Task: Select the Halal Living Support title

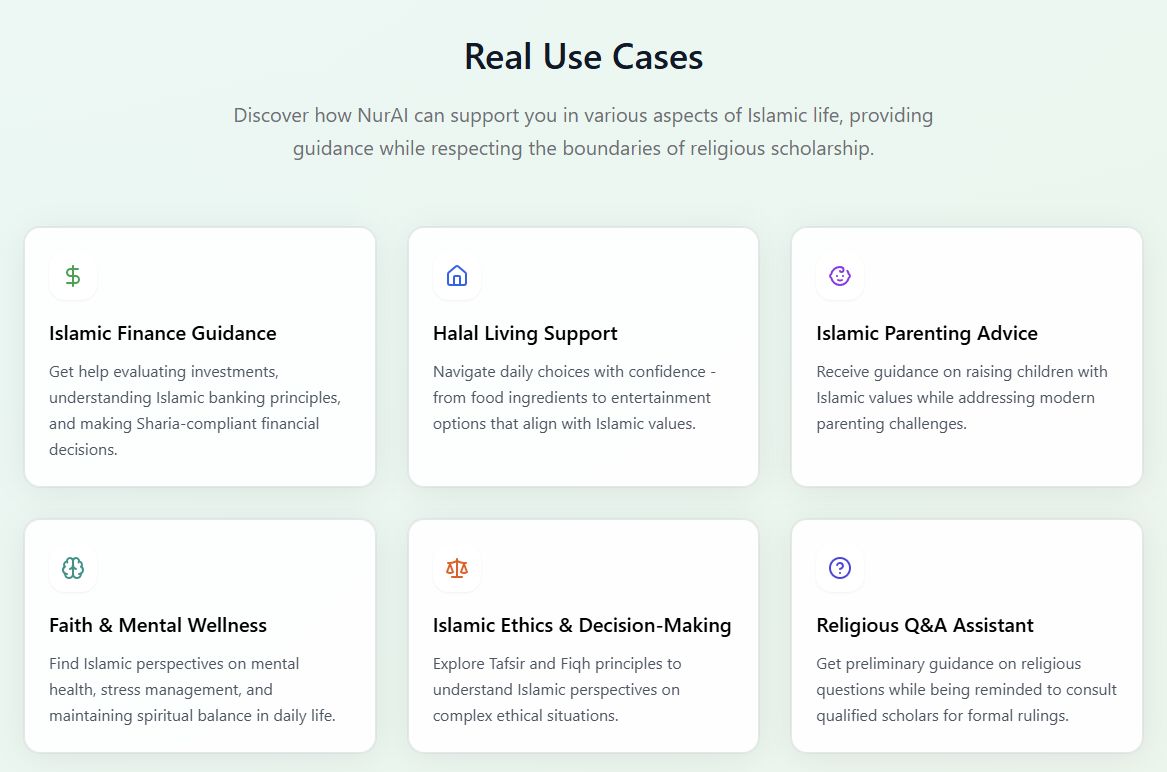Action: click(525, 333)
